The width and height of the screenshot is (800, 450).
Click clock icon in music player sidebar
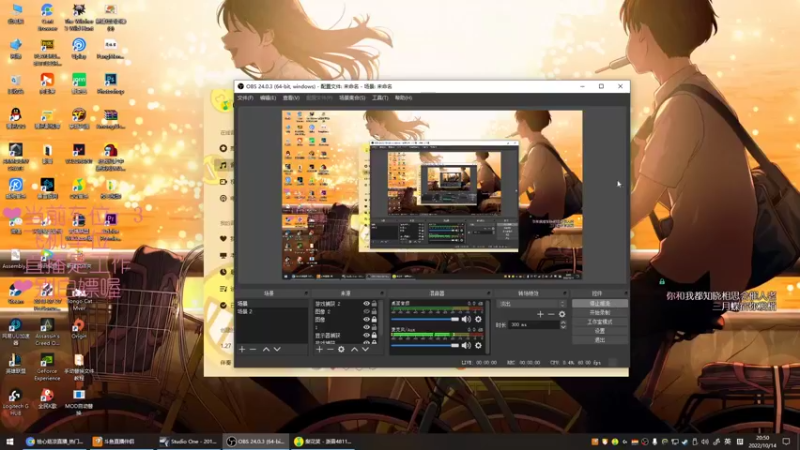pos(223,272)
